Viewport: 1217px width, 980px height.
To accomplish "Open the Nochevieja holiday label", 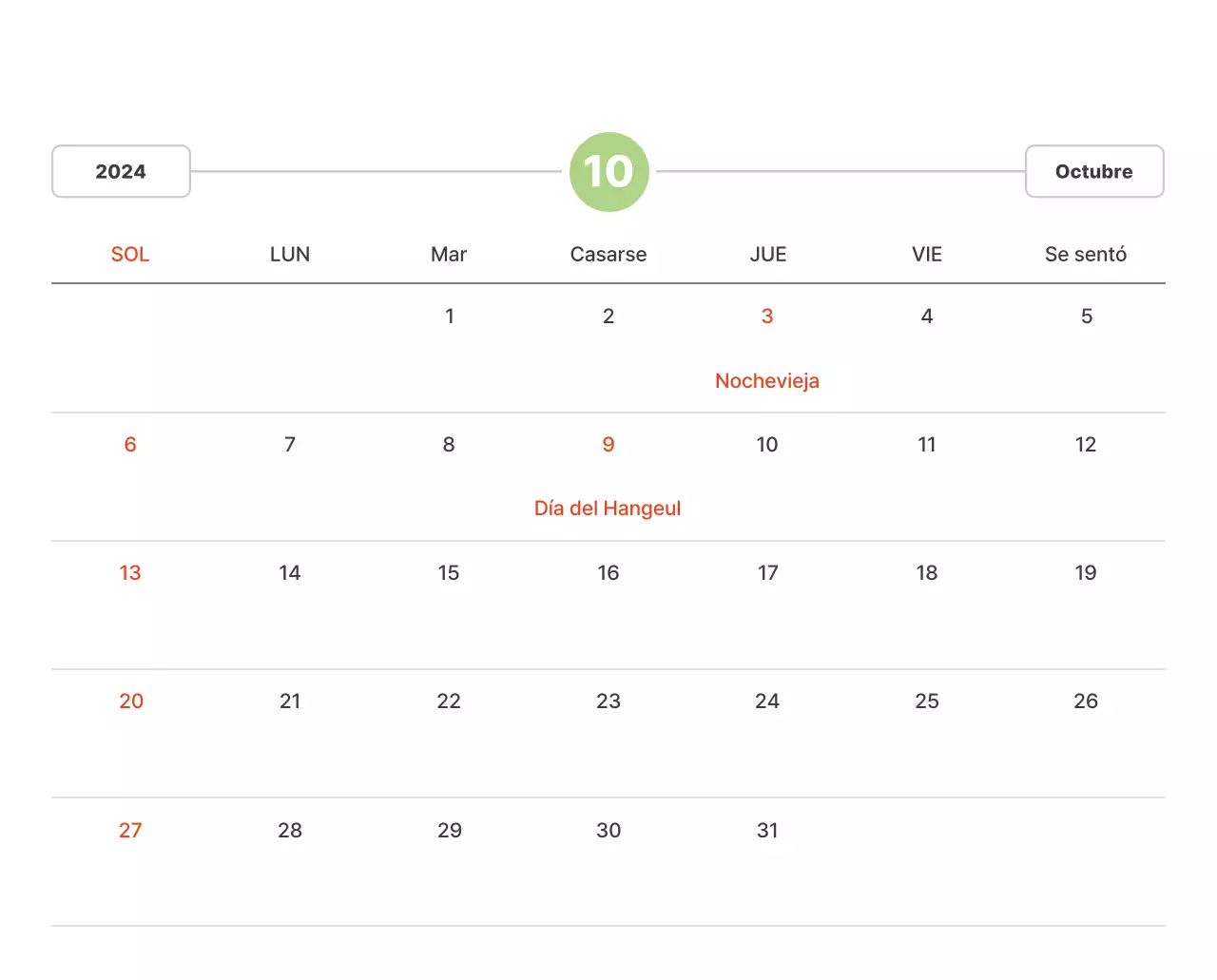I will pyautogui.click(x=767, y=380).
